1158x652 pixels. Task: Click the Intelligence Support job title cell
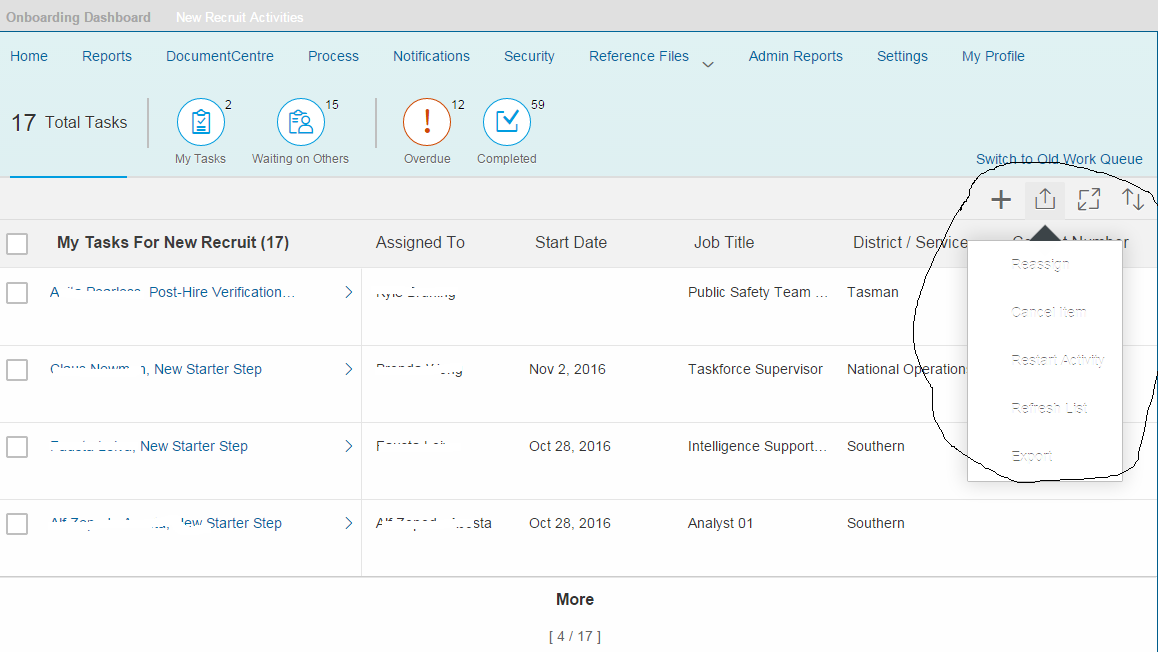(757, 446)
